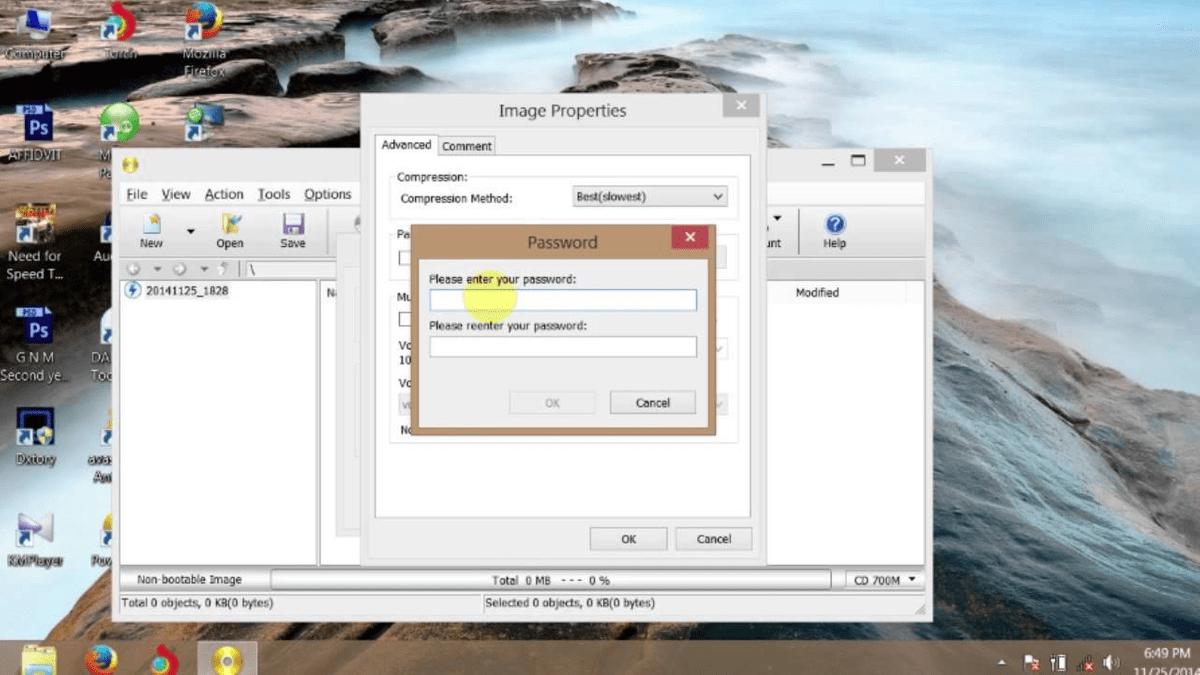Open the Tools menu
Viewport: 1200px width, 675px height.
[273, 194]
